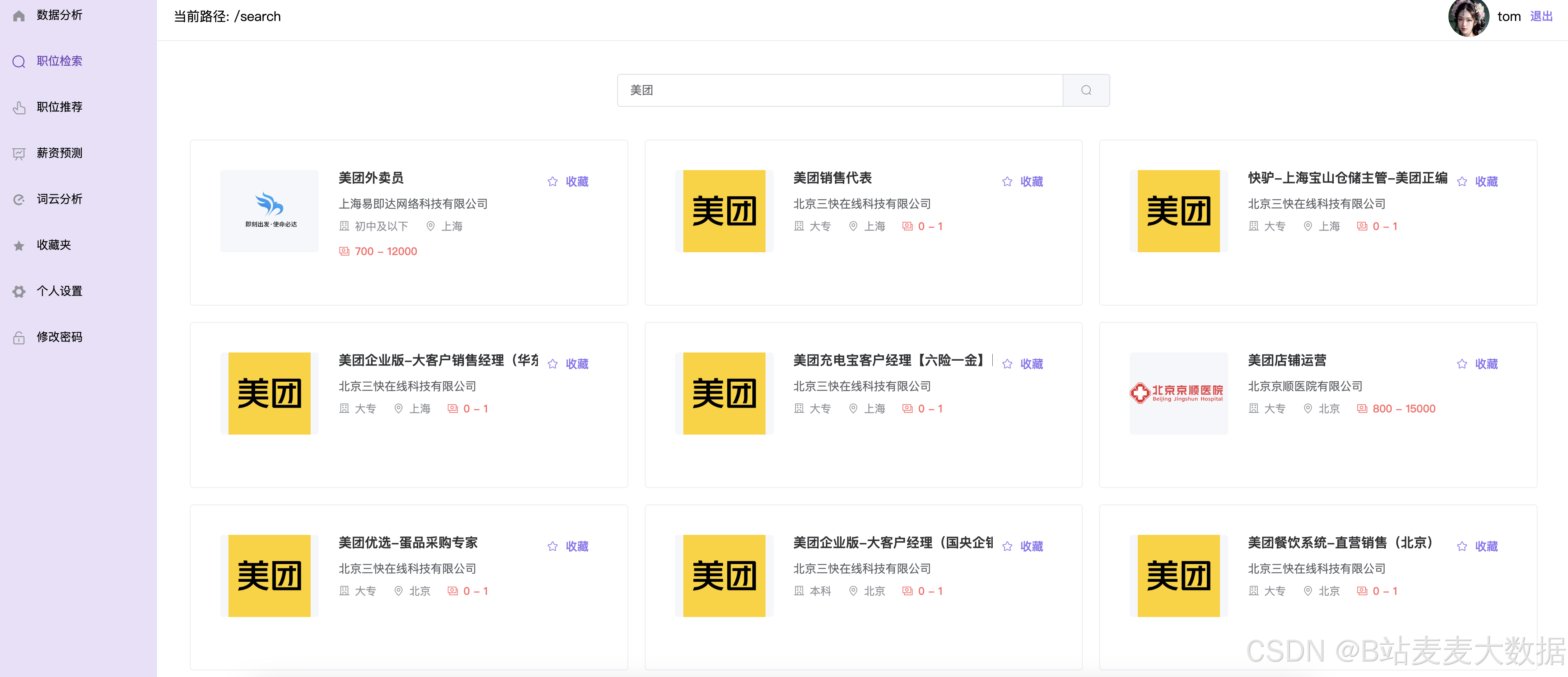
Task: Select 修改密码 in the sidebar
Action: (59, 337)
